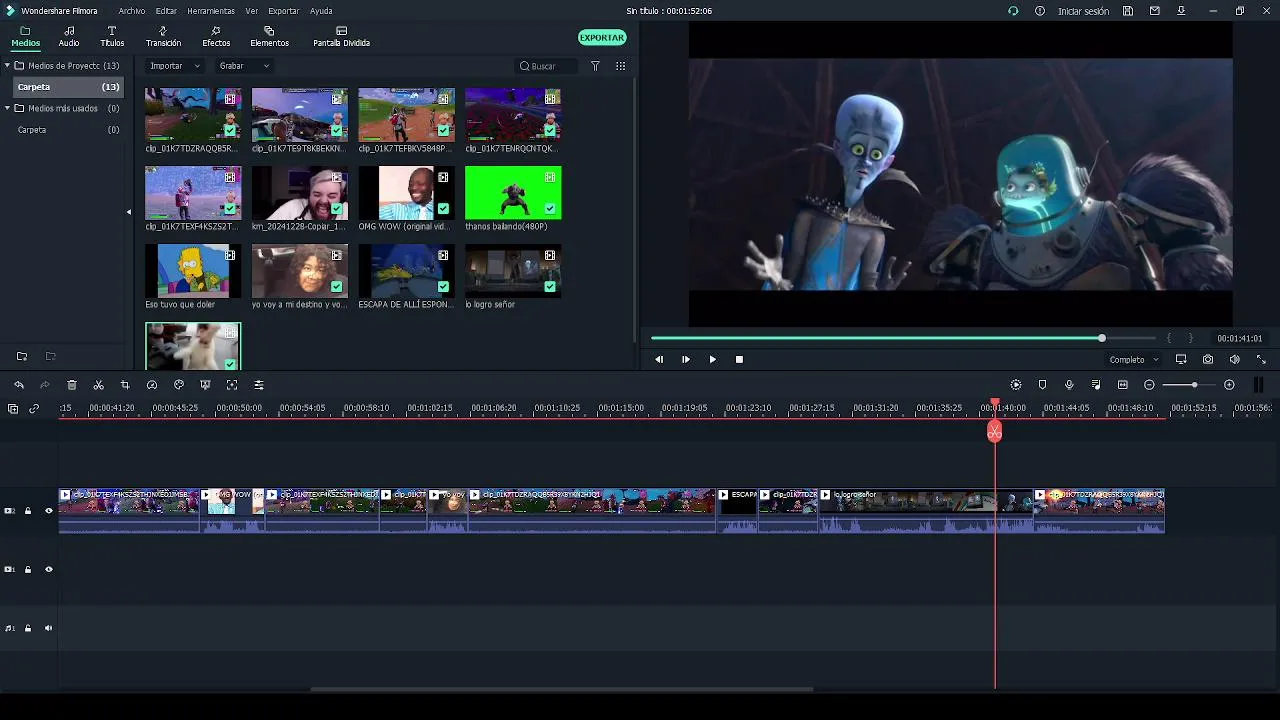Split clip with the scissors icon
The width and height of the screenshot is (1280, 720).
point(98,385)
